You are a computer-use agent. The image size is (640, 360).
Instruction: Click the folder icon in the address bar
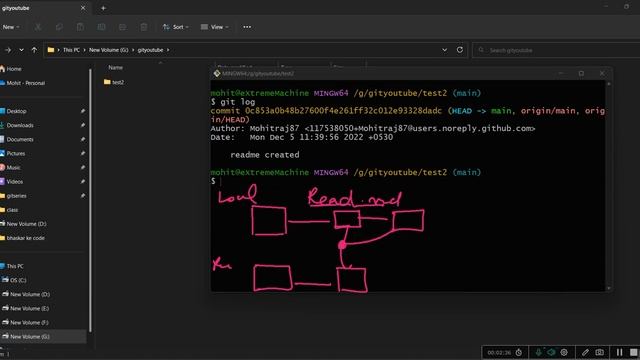pos(51,50)
